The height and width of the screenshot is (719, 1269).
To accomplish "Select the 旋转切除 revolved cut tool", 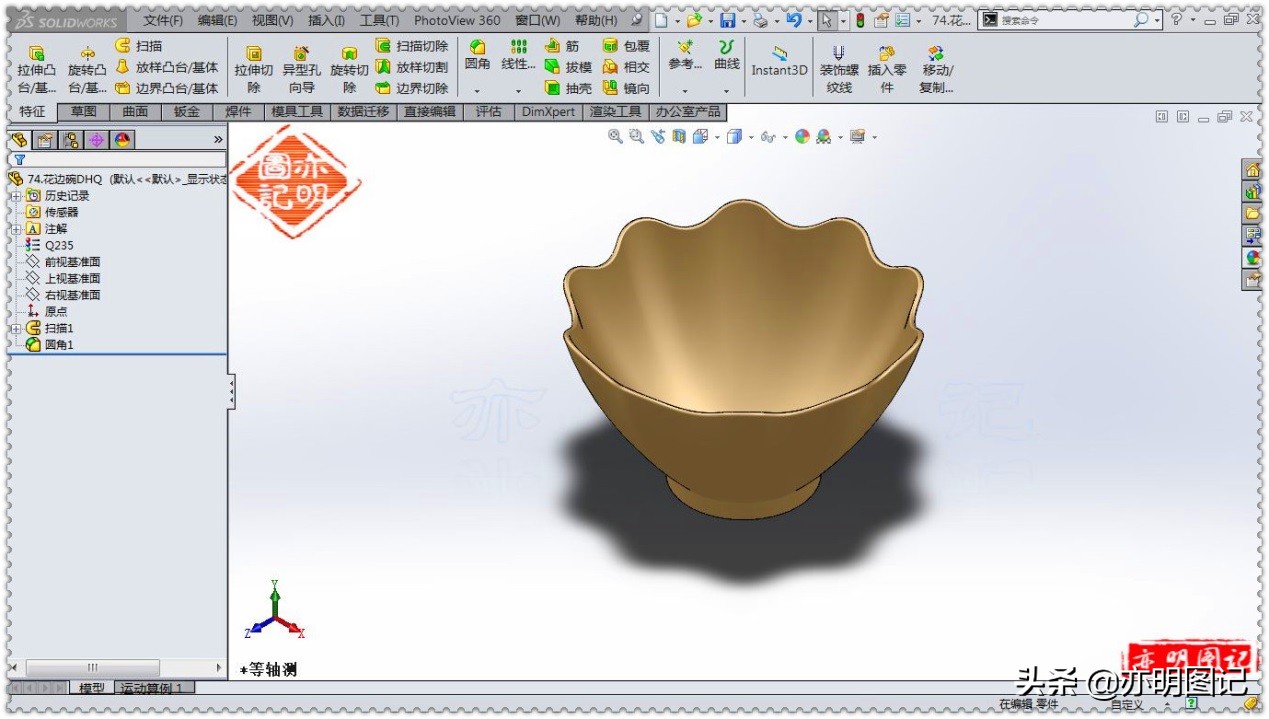I will (x=349, y=69).
